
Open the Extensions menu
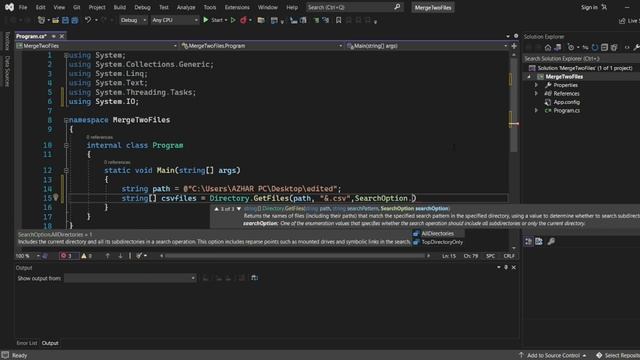point(237,7)
